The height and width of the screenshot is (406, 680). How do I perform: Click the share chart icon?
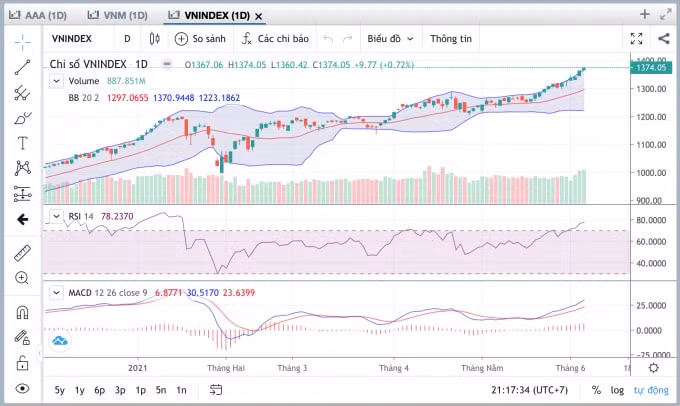pos(664,38)
